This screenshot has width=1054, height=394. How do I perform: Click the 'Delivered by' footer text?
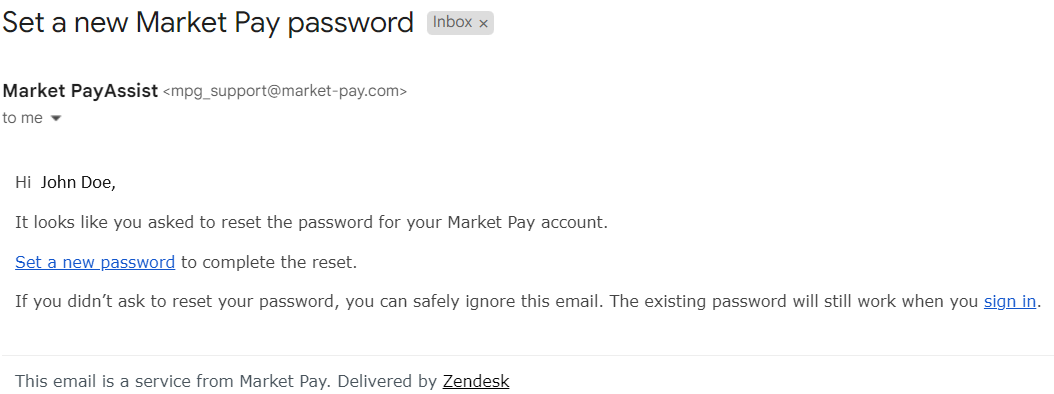[387, 382]
